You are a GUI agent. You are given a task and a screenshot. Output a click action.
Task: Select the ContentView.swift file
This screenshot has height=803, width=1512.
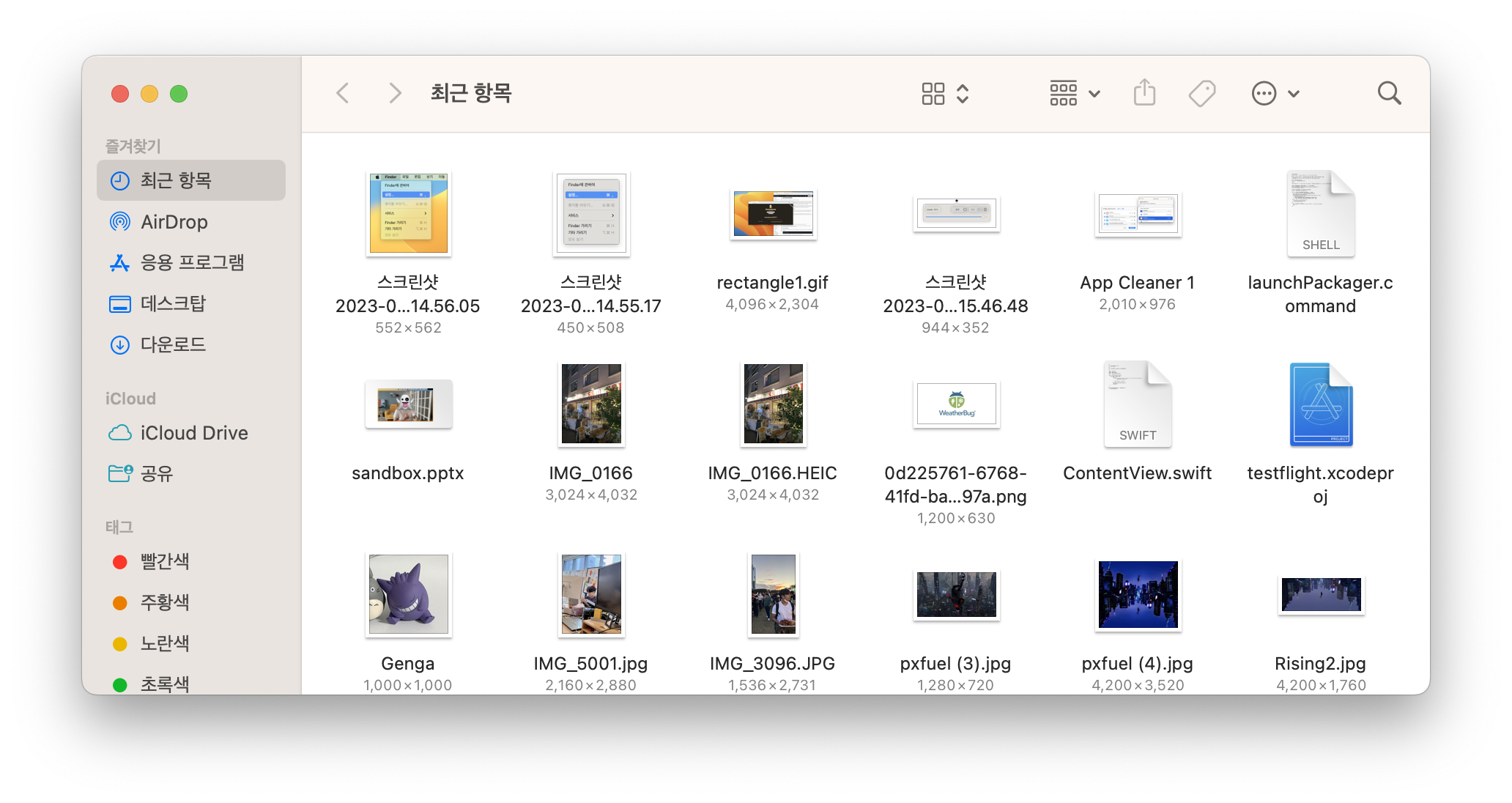click(x=1137, y=404)
